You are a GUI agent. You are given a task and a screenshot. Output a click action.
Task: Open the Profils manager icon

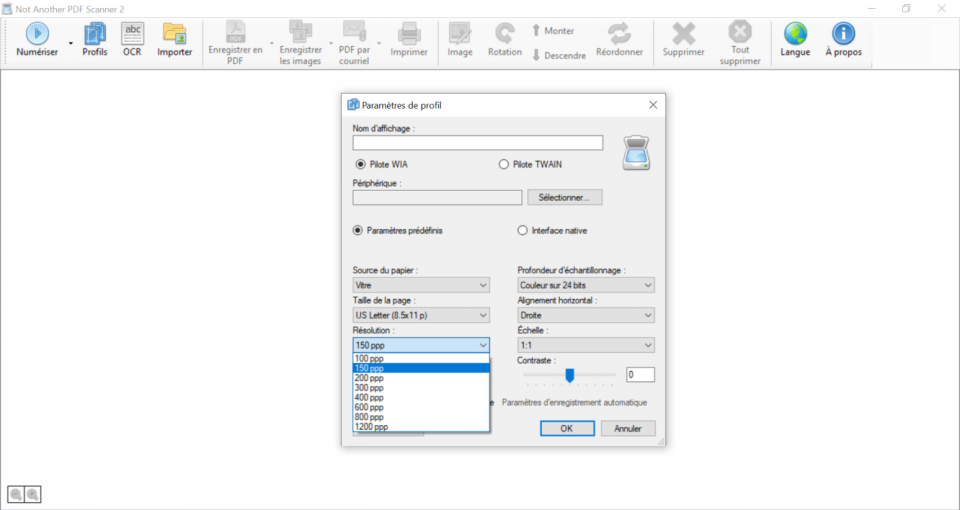pyautogui.click(x=95, y=34)
